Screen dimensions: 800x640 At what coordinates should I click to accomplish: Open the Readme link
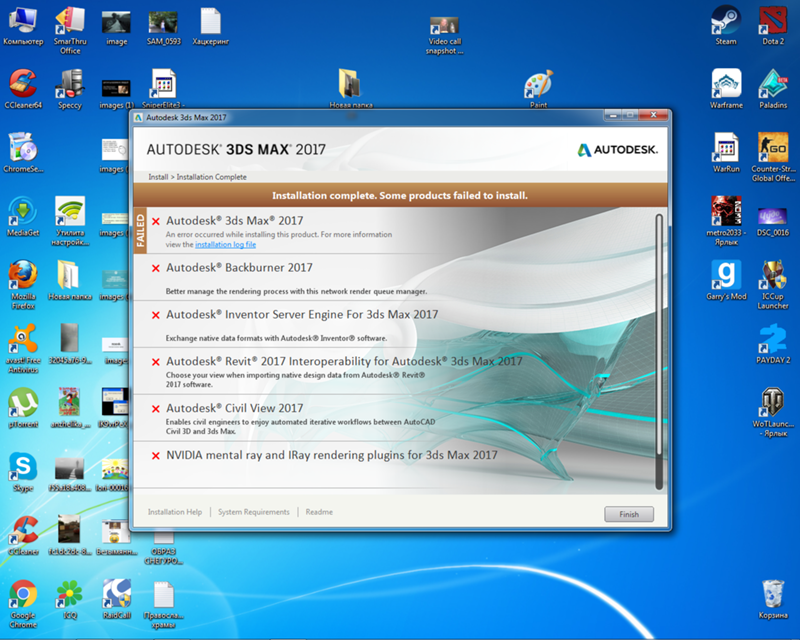coord(319,512)
